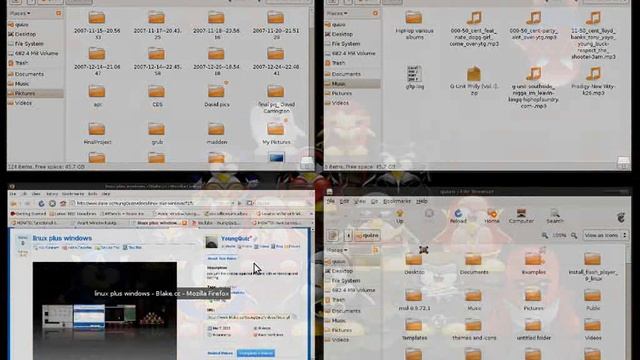Click Home icon in file browser toolbar
Viewport: 640px width, 360px height.
click(x=492, y=216)
